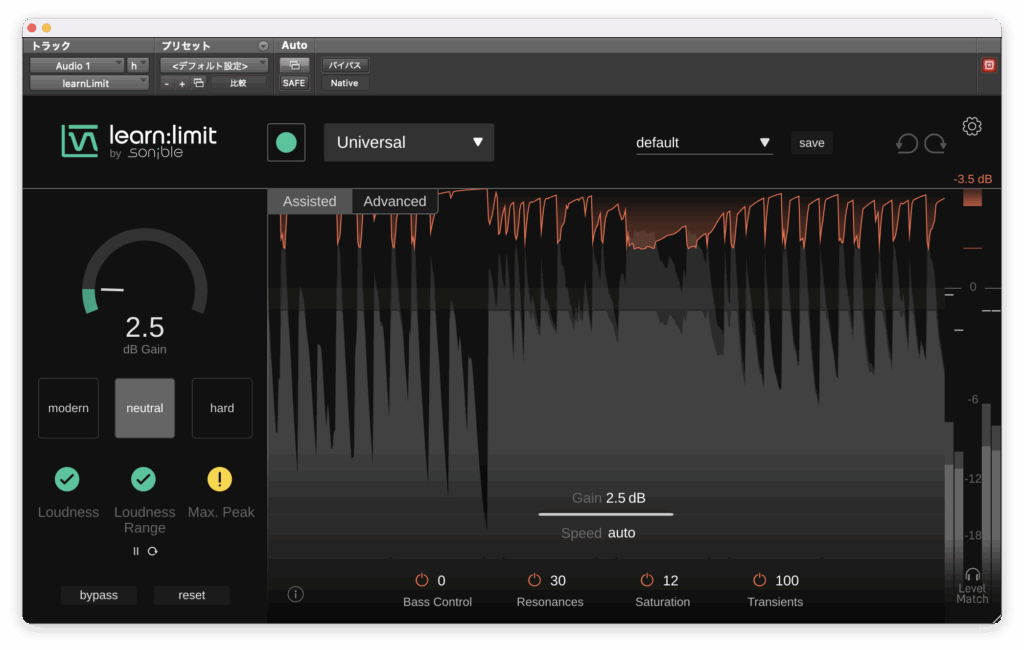Click the automation window icon under Auto
Screen dimensions: 1024x650
tap(294, 65)
